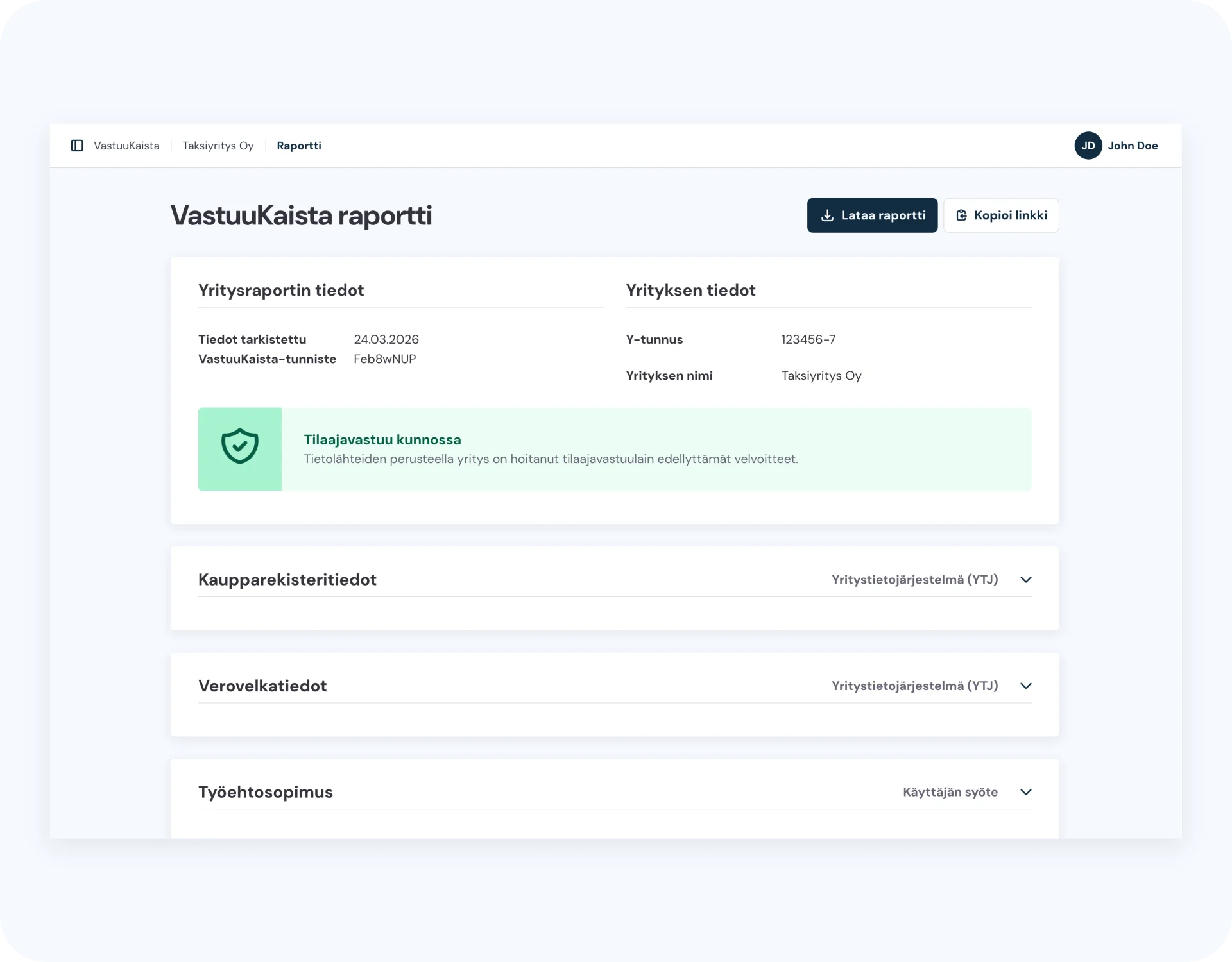Toggle the sidebar panel icon
This screenshot has width=1232, height=962.
click(x=78, y=146)
